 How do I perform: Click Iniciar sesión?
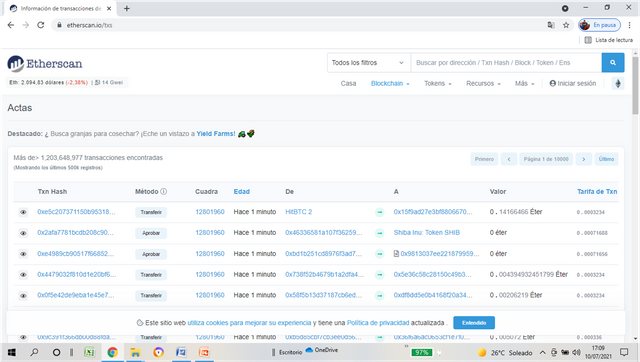pyautogui.click(x=573, y=83)
